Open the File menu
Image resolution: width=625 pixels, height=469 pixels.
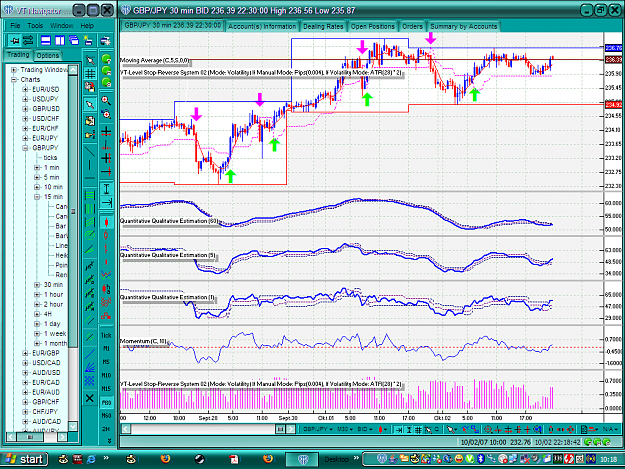tap(15, 26)
